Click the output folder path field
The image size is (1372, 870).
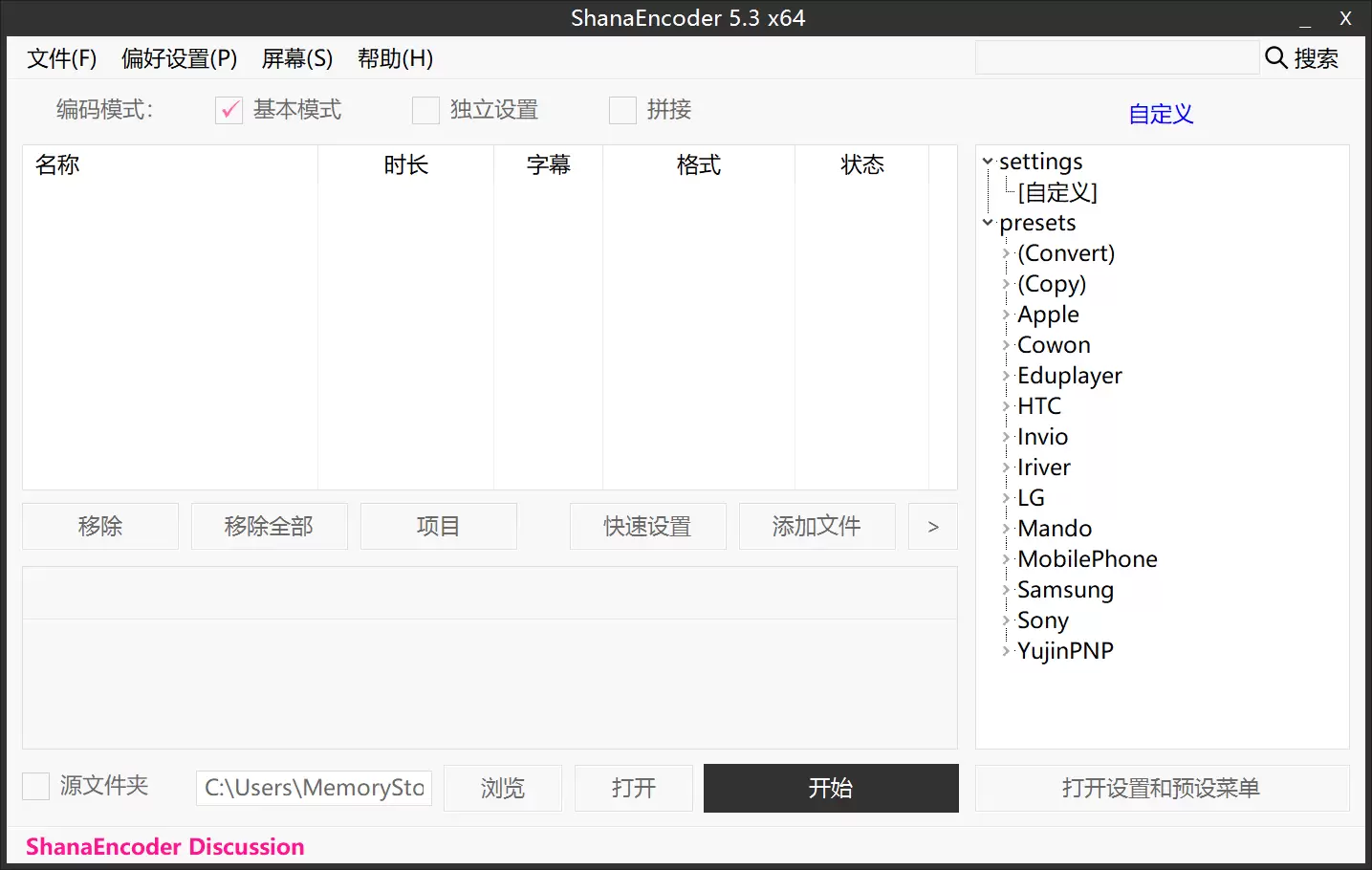point(314,788)
